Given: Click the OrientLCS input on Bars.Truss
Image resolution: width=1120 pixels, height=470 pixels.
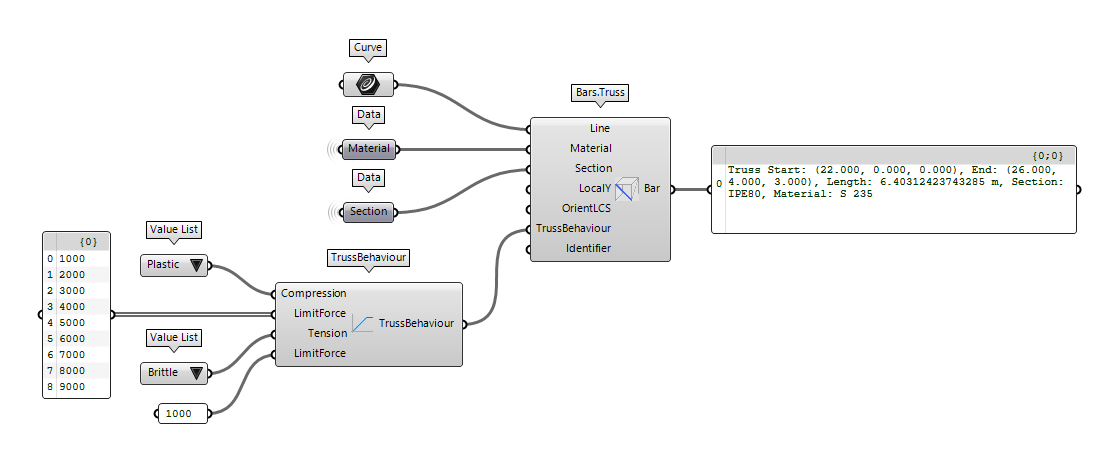Looking at the screenshot, I should point(587,208).
